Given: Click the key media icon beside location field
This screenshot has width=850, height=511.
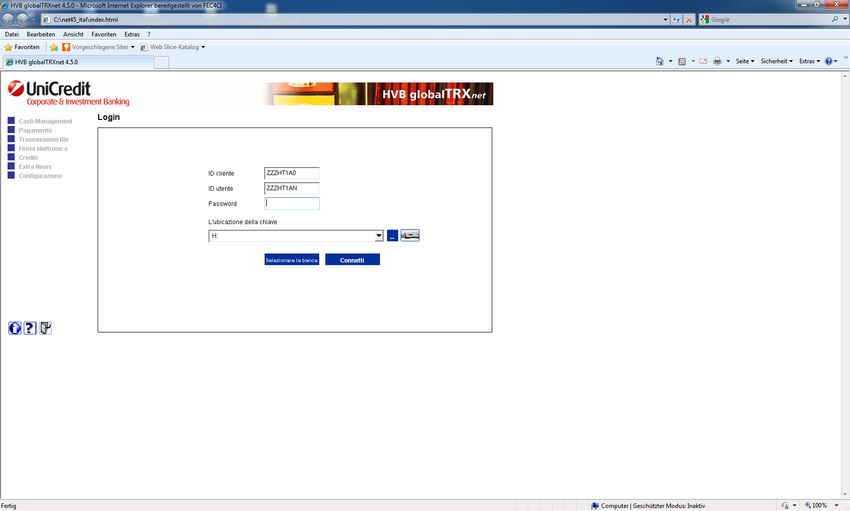Looking at the screenshot, I should click(x=410, y=236).
